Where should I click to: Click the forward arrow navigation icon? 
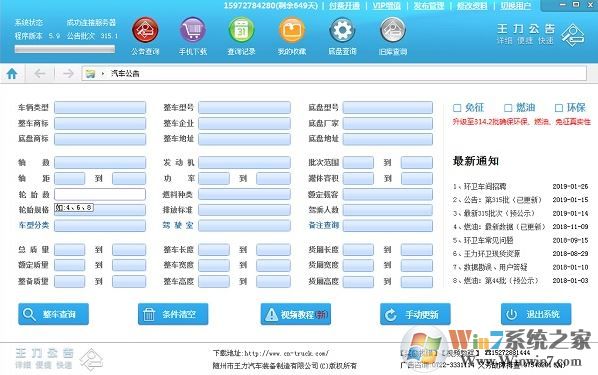click(x=68, y=73)
